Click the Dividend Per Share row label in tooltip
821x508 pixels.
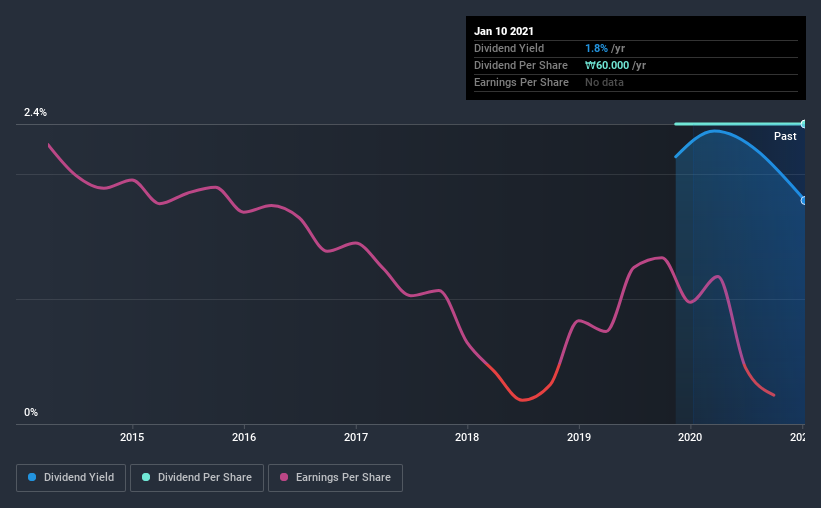[x=520, y=65]
